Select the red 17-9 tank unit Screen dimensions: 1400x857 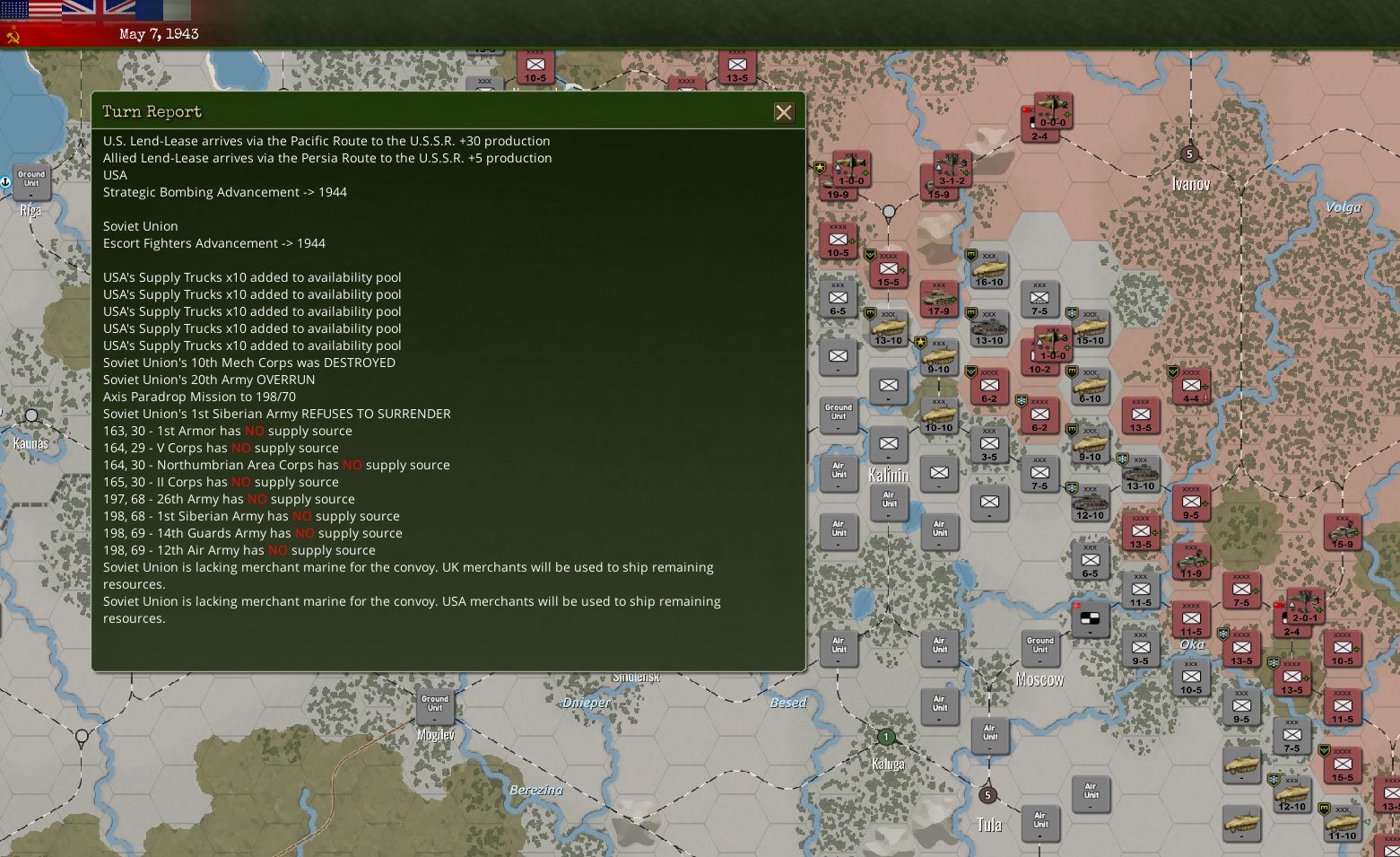pos(938,299)
